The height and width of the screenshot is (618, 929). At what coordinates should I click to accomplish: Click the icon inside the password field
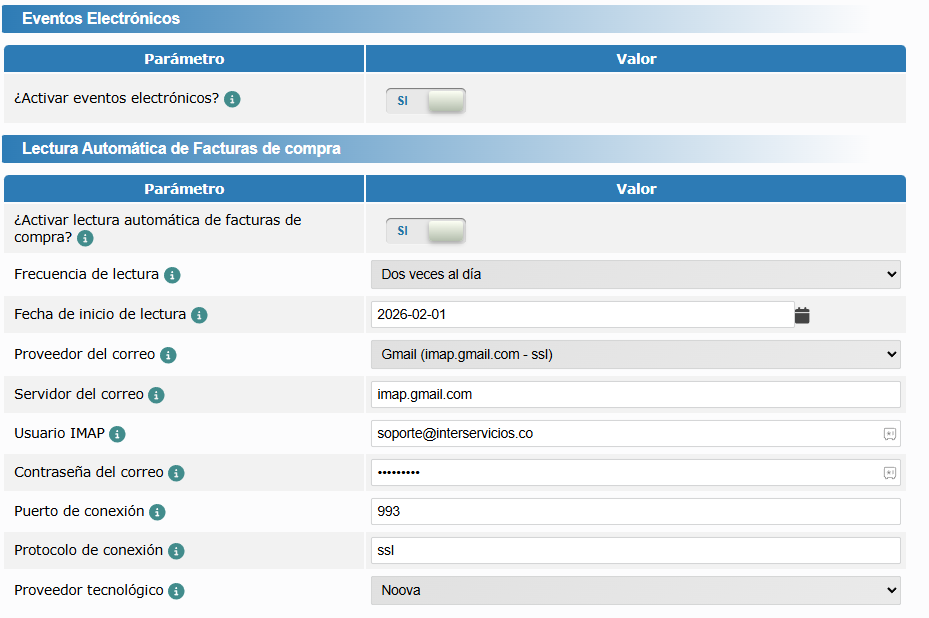tap(889, 472)
